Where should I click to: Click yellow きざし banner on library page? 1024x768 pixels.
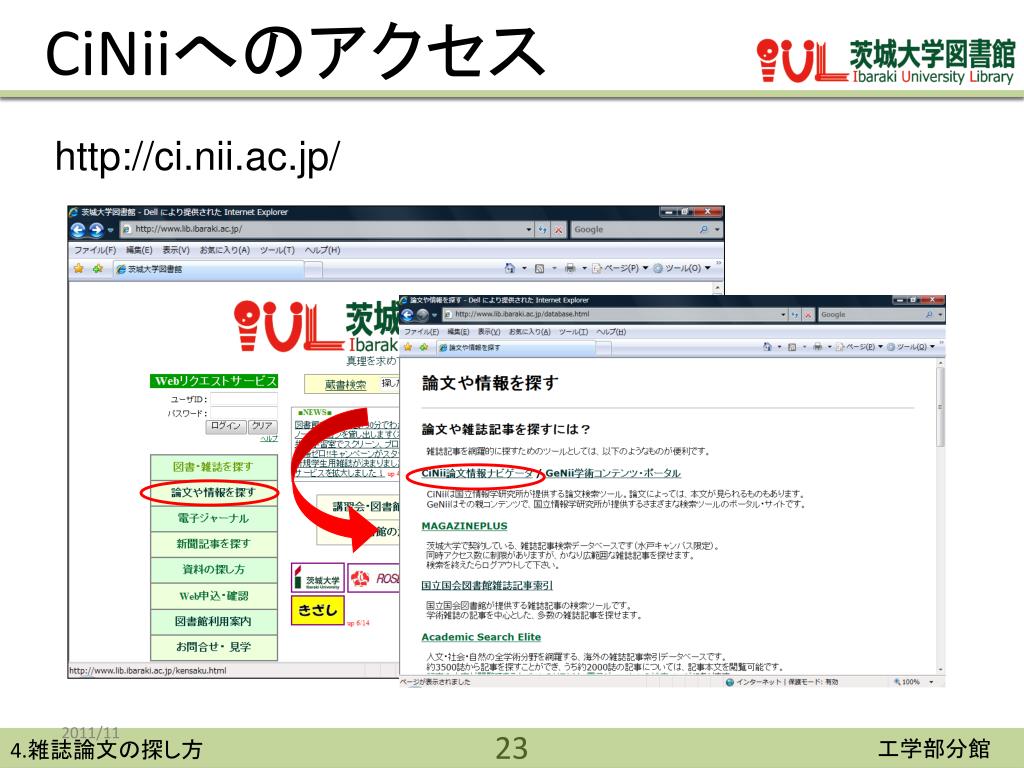point(317,610)
